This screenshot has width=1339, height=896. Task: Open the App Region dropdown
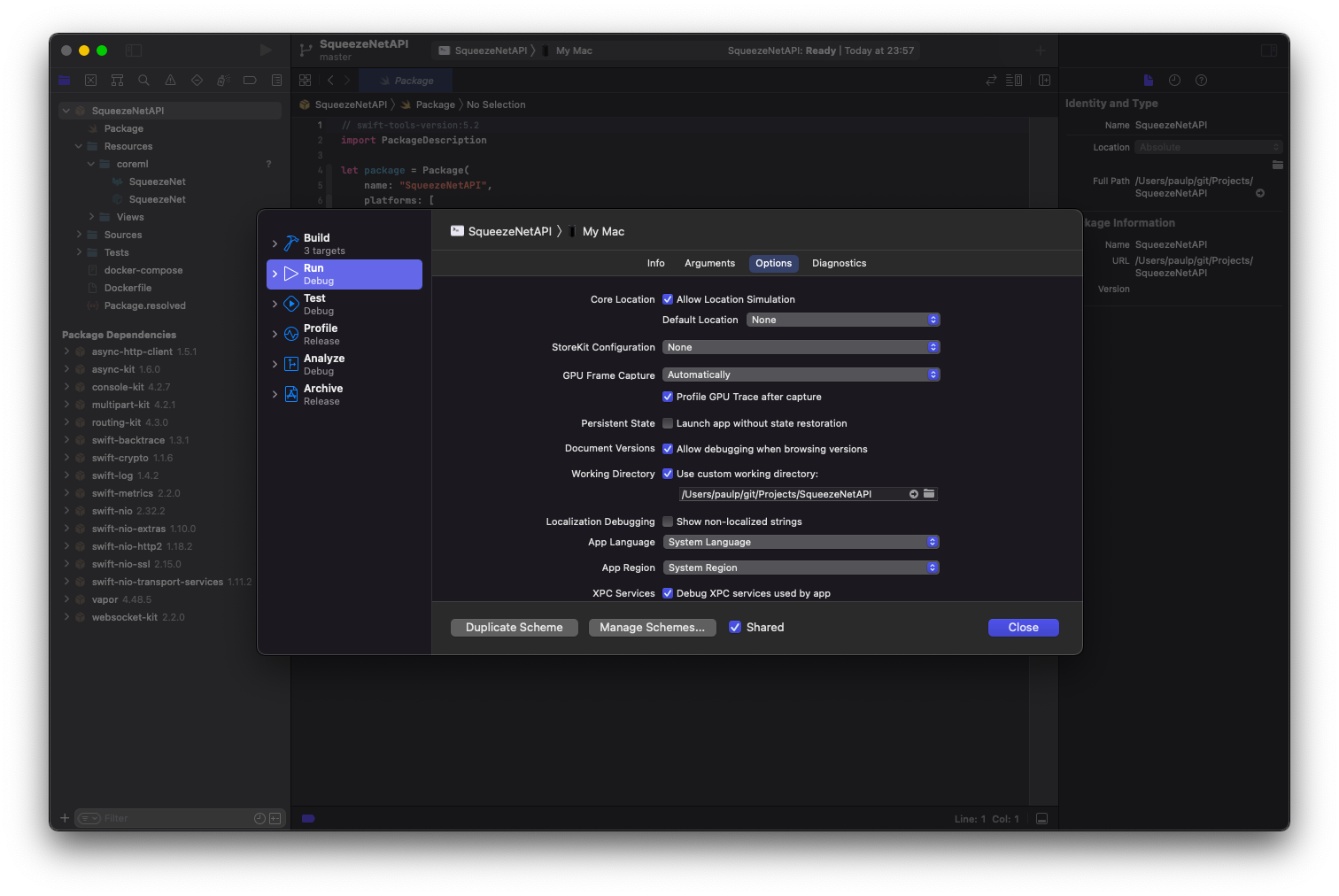[801, 568]
